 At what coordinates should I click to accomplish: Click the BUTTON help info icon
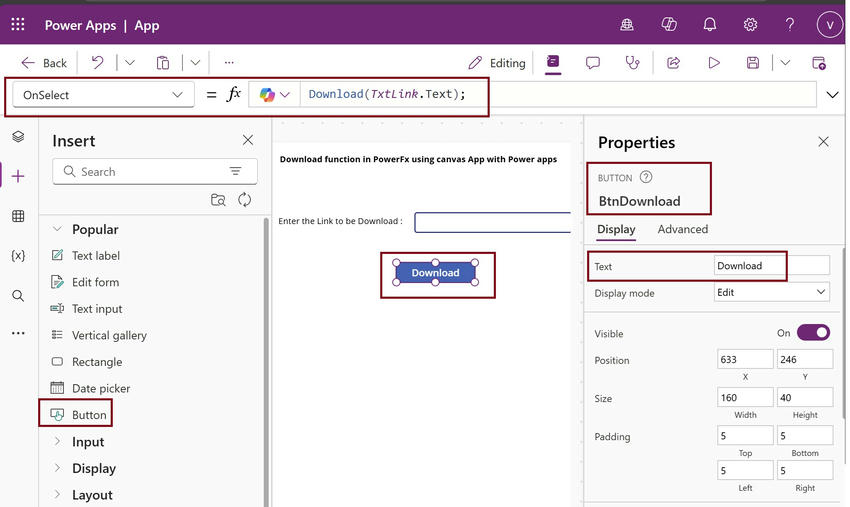(x=646, y=177)
